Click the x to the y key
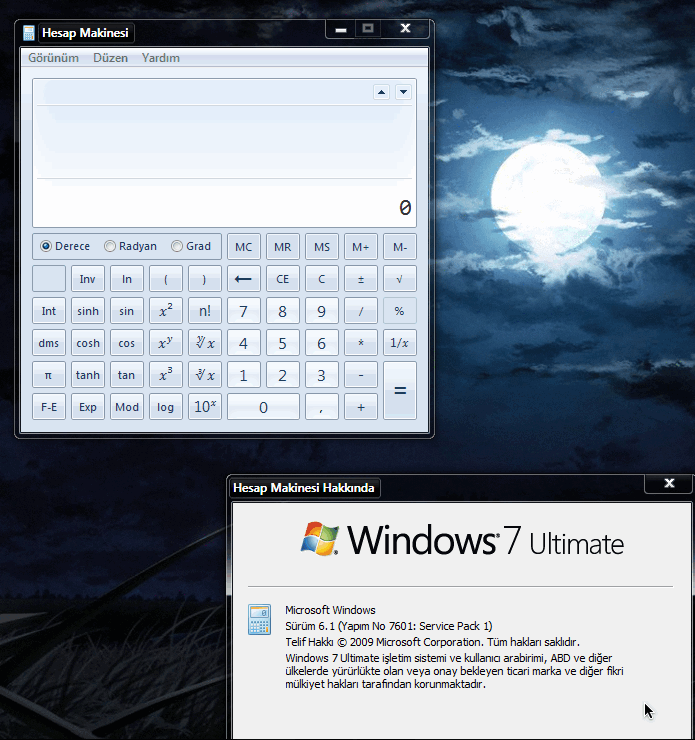Image resolution: width=695 pixels, height=740 pixels. click(166, 343)
